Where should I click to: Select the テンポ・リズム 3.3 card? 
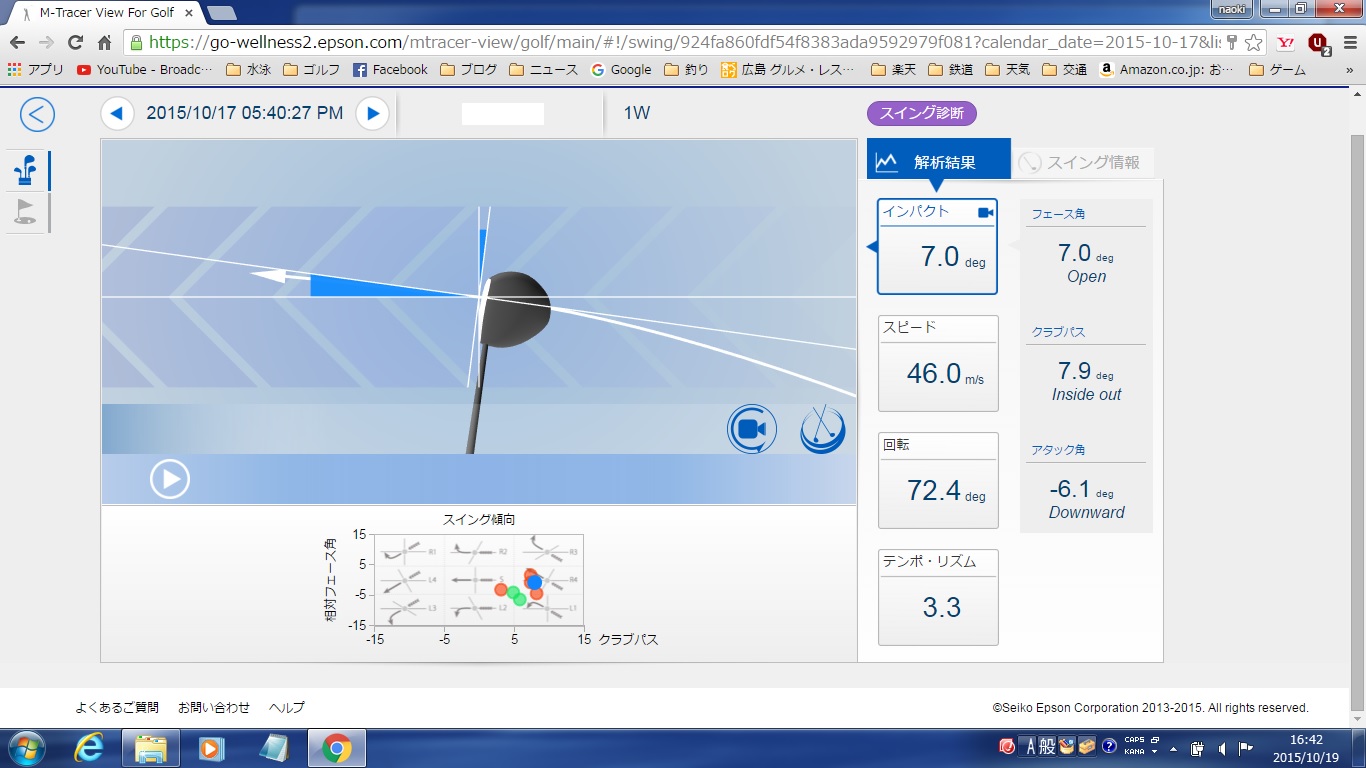938,597
